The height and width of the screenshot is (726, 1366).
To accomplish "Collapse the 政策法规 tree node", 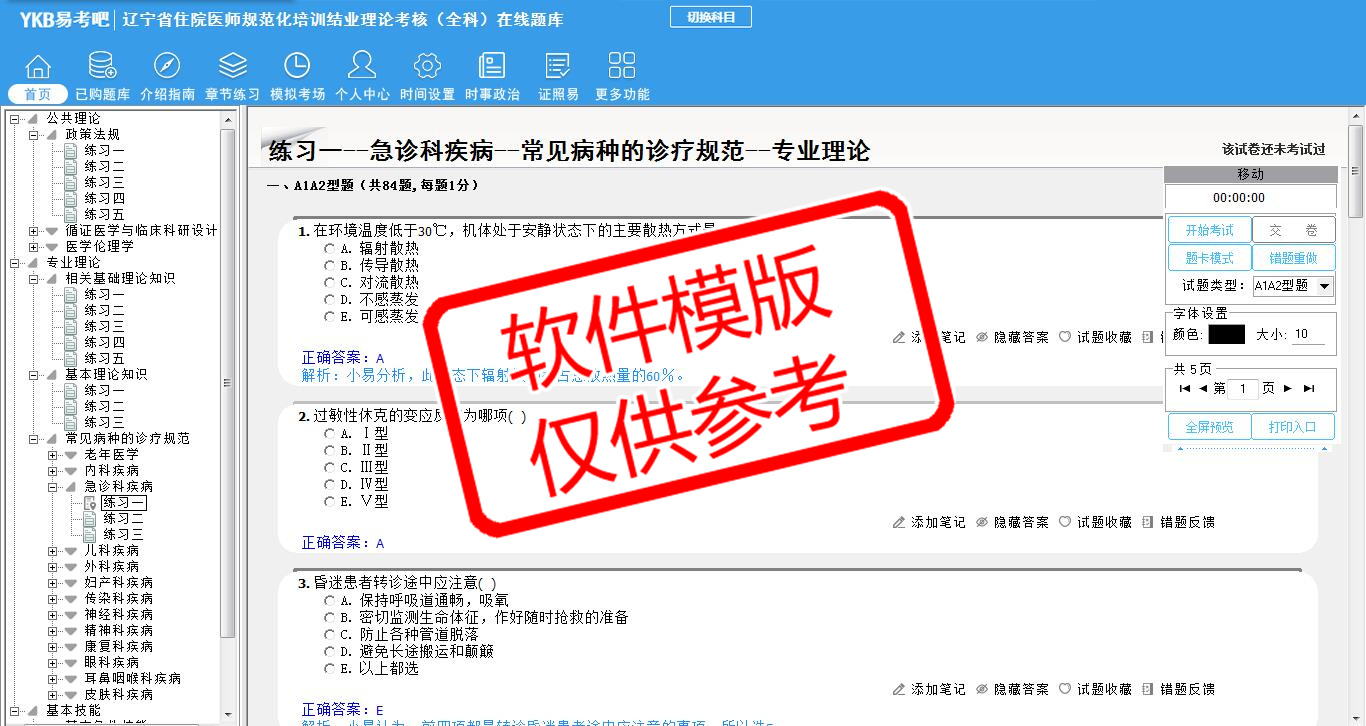I will pos(34,134).
